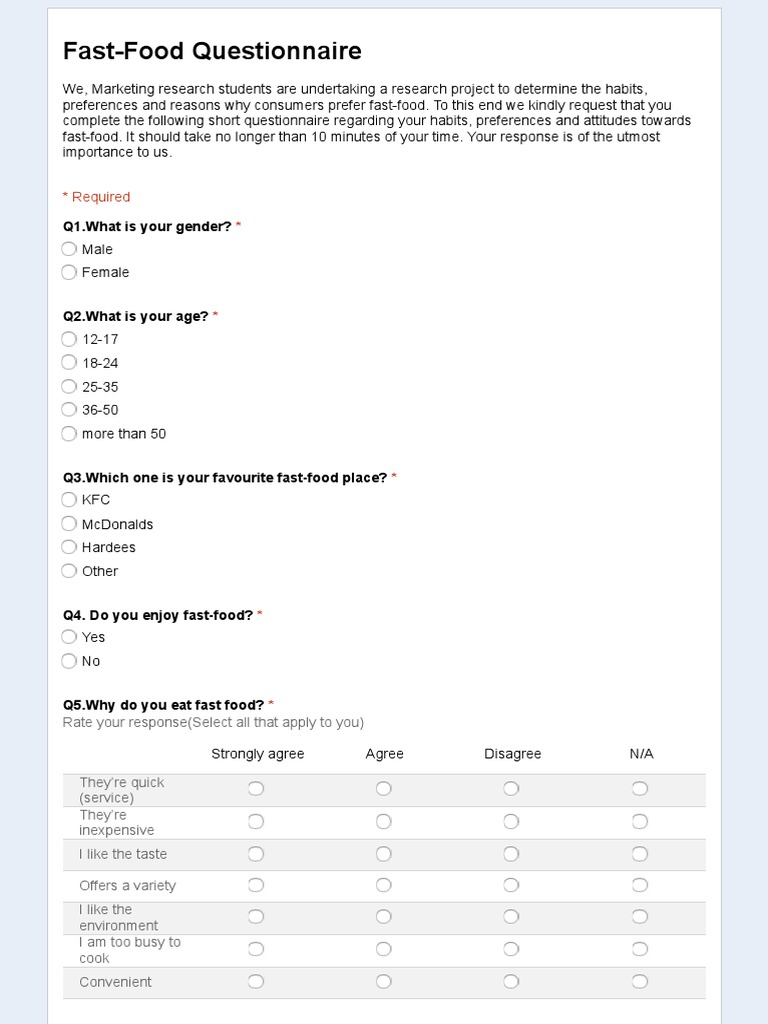Image resolution: width=768 pixels, height=1024 pixels.
Task: Pick the 25-35 age range
Action: click(69, 386)
